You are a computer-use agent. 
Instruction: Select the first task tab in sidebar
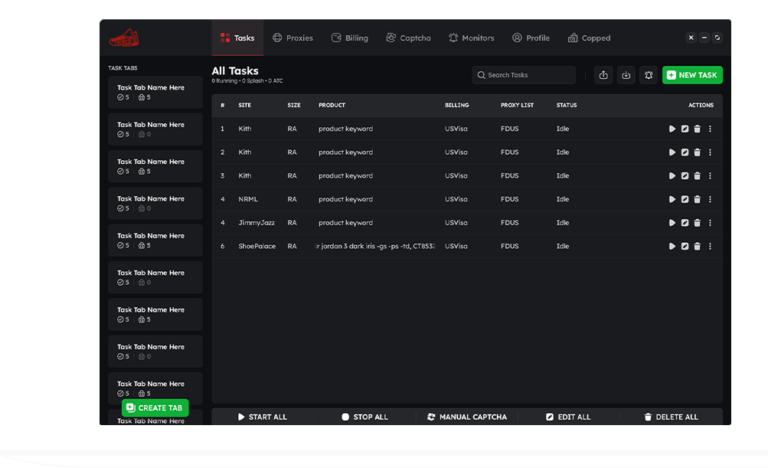click(155, 92)
